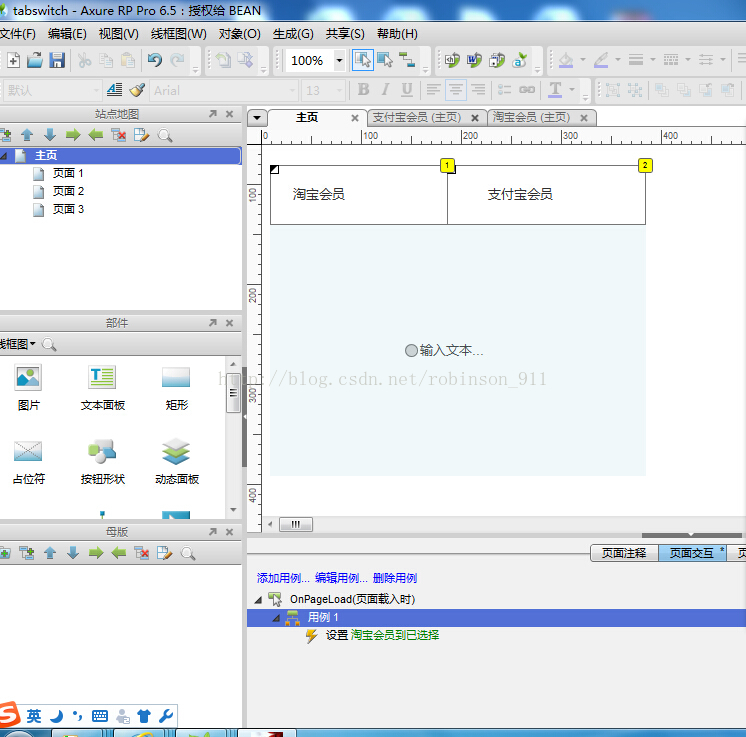746x737 pixels.
Task: Click delete master icon in masters toolbar
Action: 142,553
